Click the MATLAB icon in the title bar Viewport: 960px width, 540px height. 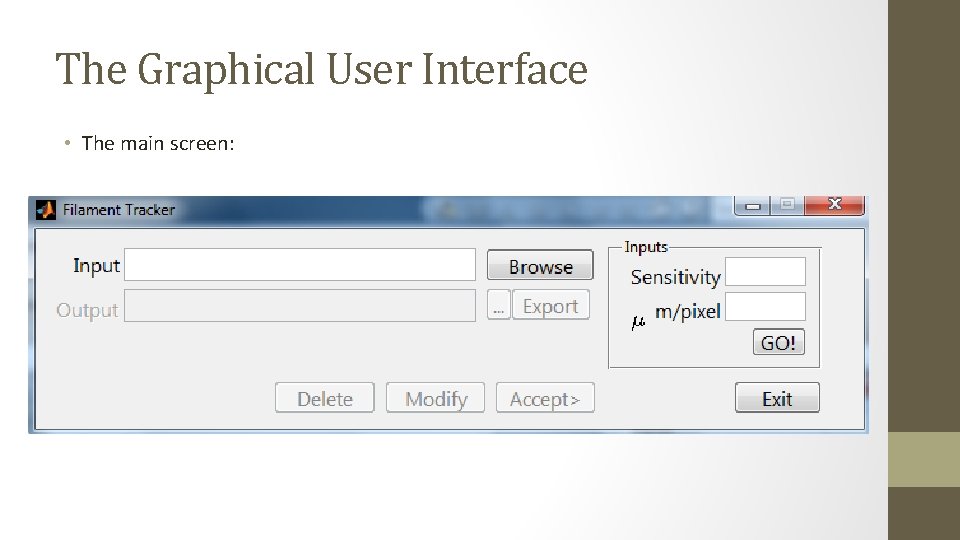pos(45,210)
